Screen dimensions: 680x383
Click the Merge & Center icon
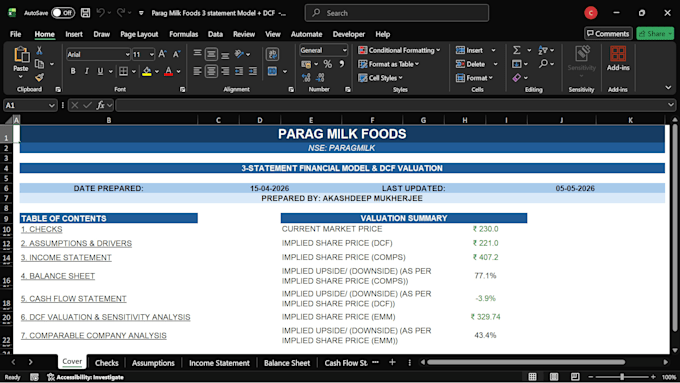(x=272, y=71)
